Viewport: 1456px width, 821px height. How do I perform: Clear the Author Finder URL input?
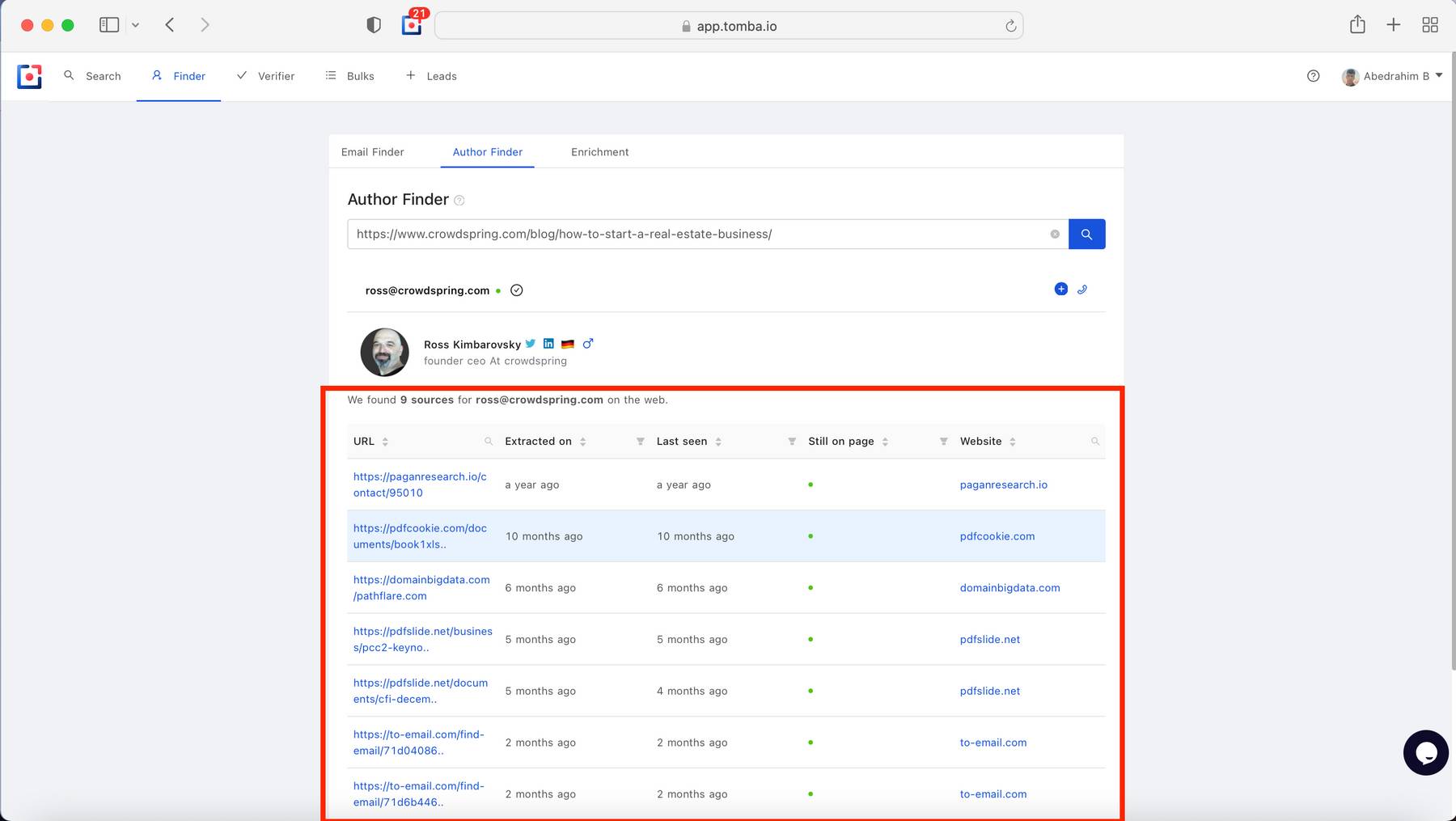coord(1055,234)
